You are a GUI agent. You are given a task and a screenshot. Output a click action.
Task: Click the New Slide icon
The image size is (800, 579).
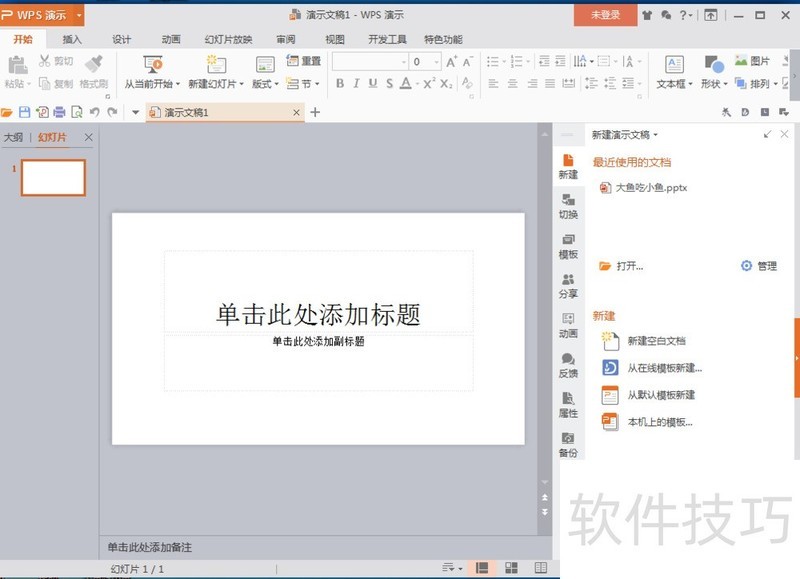coord(216,64)
